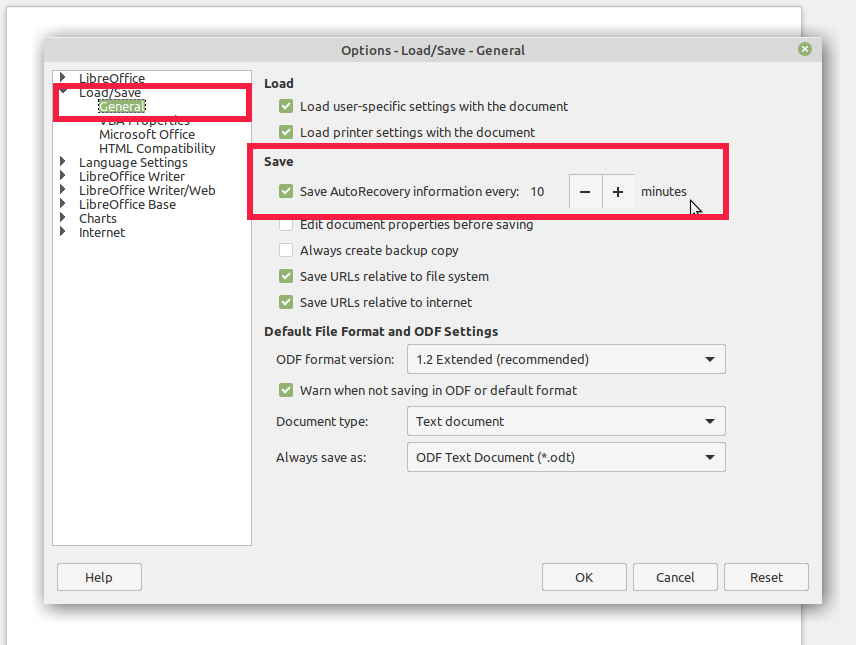Expand the LibreOffice Writer node arrow
This screenshot has height=645, width=856.
[x=63, y=175]
